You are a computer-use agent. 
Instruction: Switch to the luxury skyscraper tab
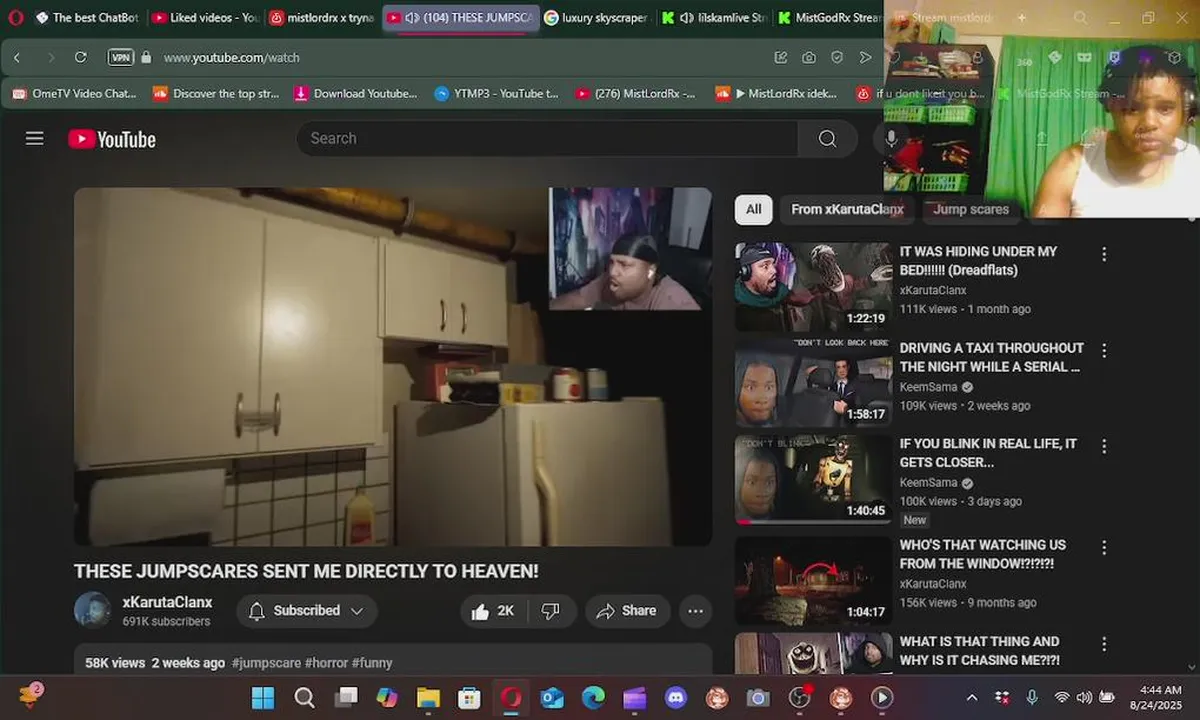596,18
